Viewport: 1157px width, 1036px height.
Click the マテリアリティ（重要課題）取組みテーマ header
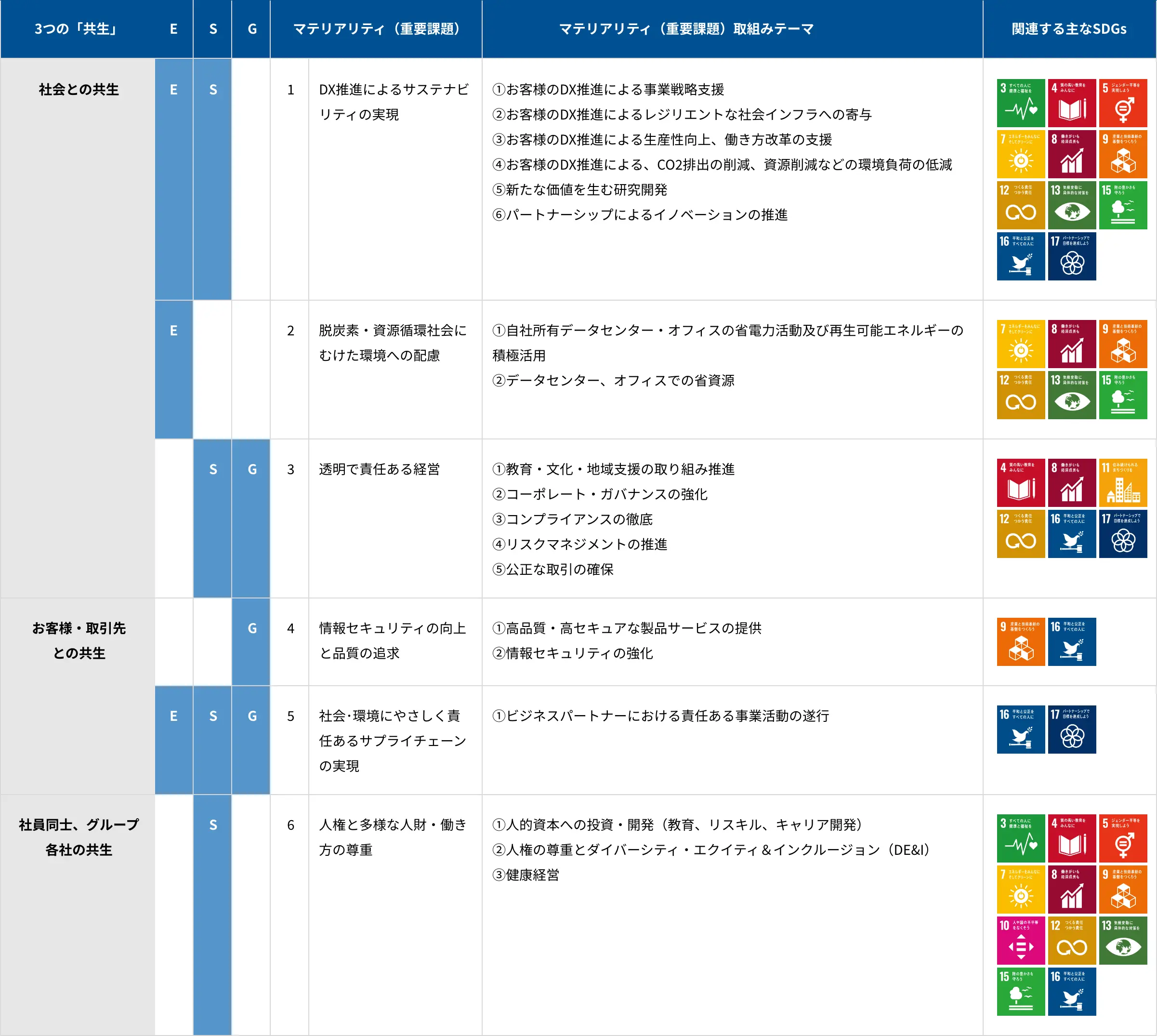tap(686, 29)
